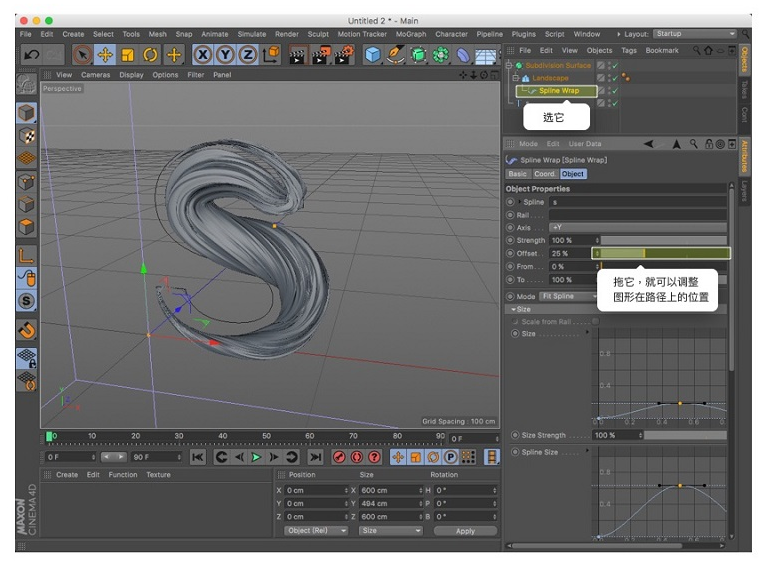
Task: Select the Landscape object in Object Manager
Action: point(550,78)
